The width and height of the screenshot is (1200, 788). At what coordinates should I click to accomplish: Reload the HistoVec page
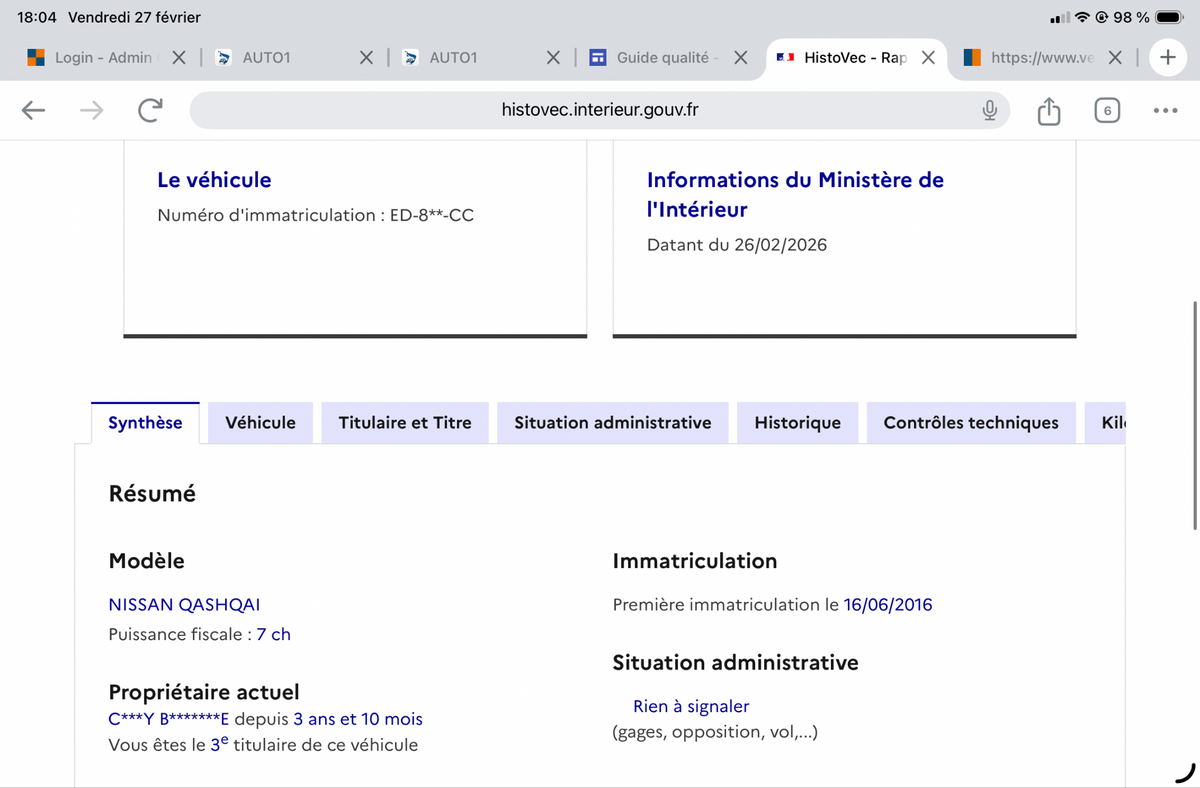150,111
